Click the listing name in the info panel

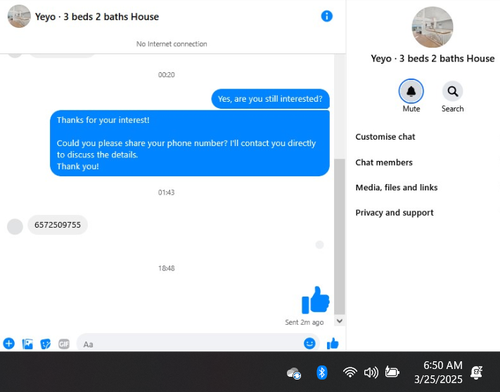click(433, 59)
